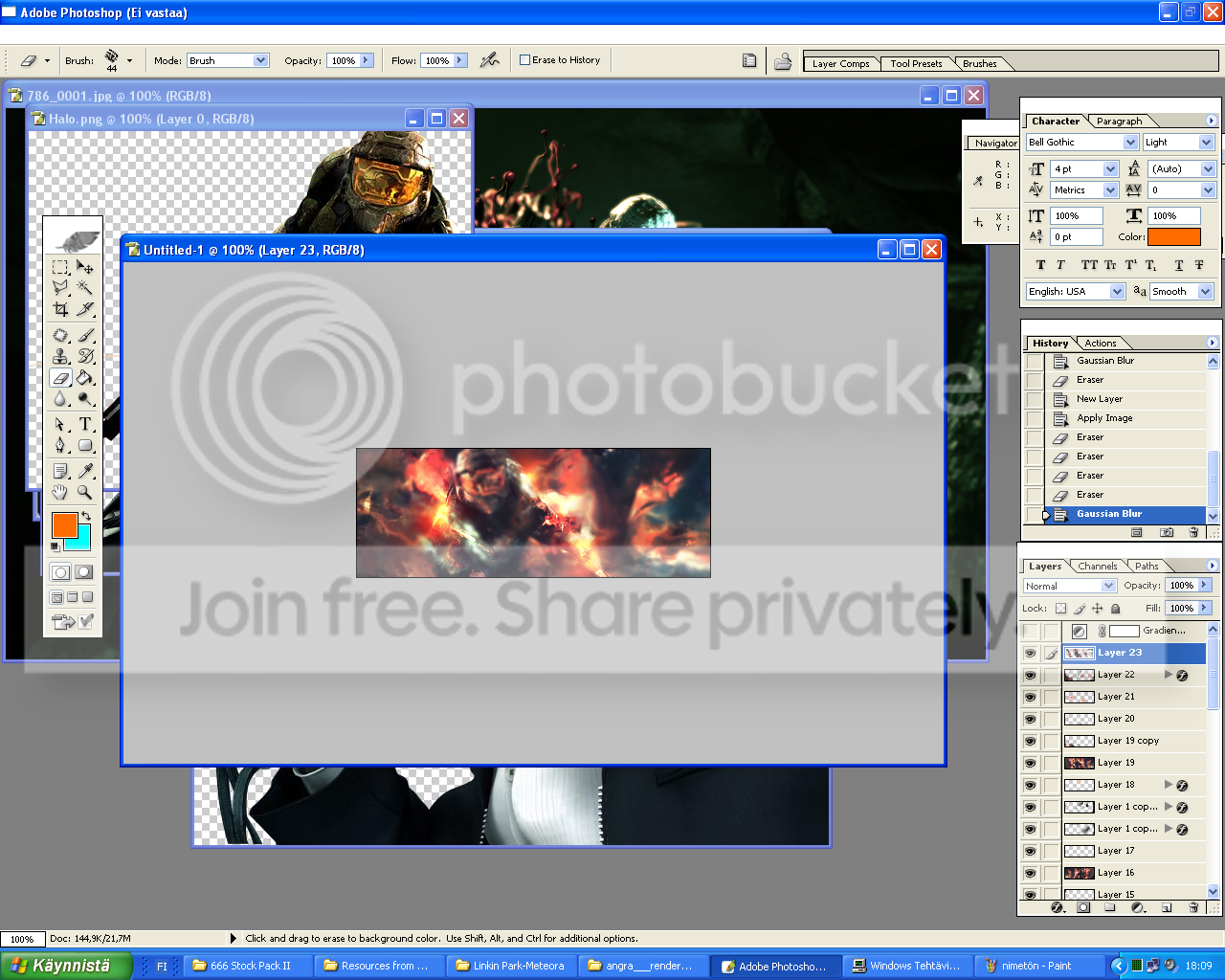Select the Eyedropper tool
The height and width of the screenshot is (980, 1225).
pos(85,471)
